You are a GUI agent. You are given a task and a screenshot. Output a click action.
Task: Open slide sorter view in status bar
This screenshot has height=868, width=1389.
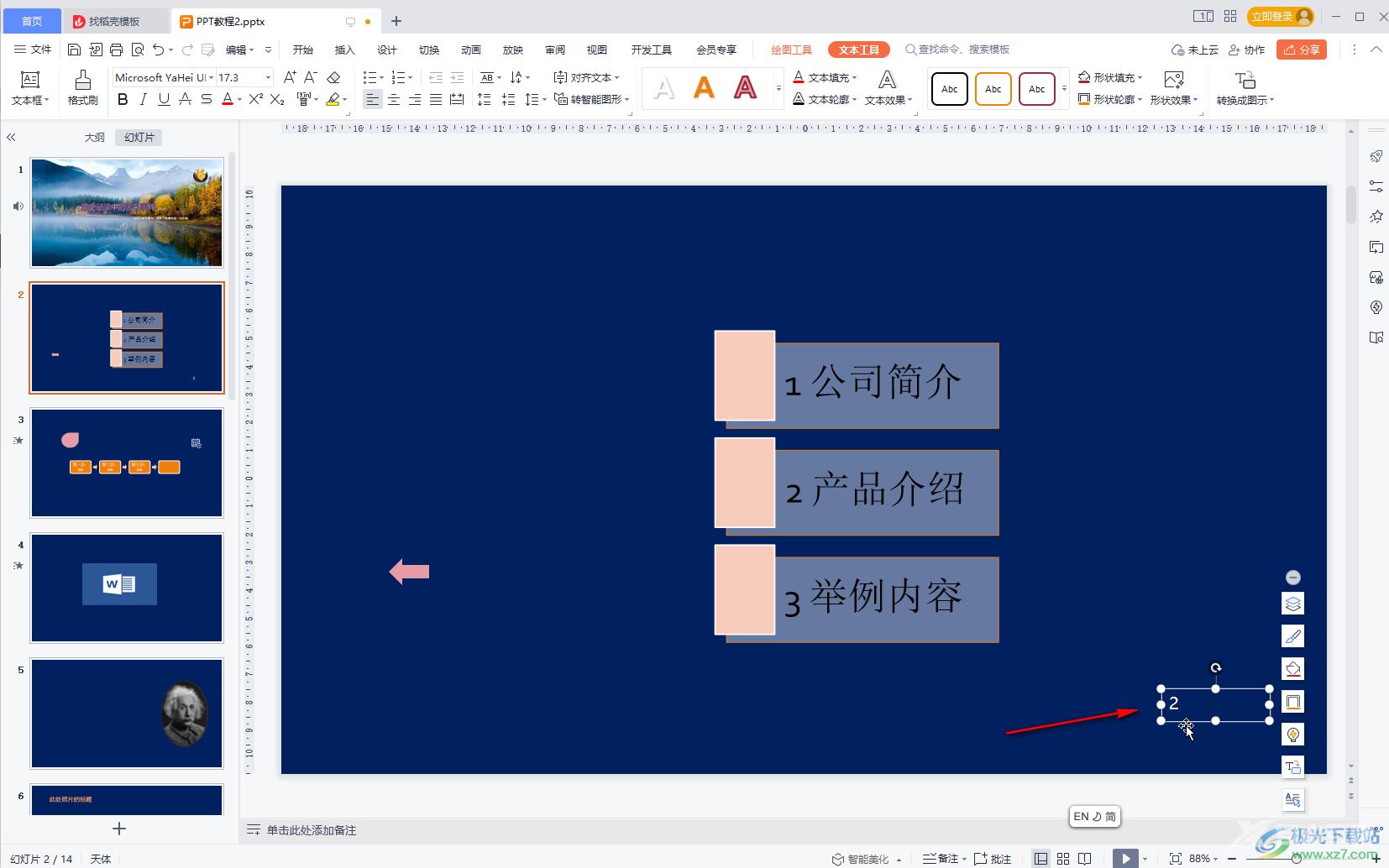pos(1063,859)
